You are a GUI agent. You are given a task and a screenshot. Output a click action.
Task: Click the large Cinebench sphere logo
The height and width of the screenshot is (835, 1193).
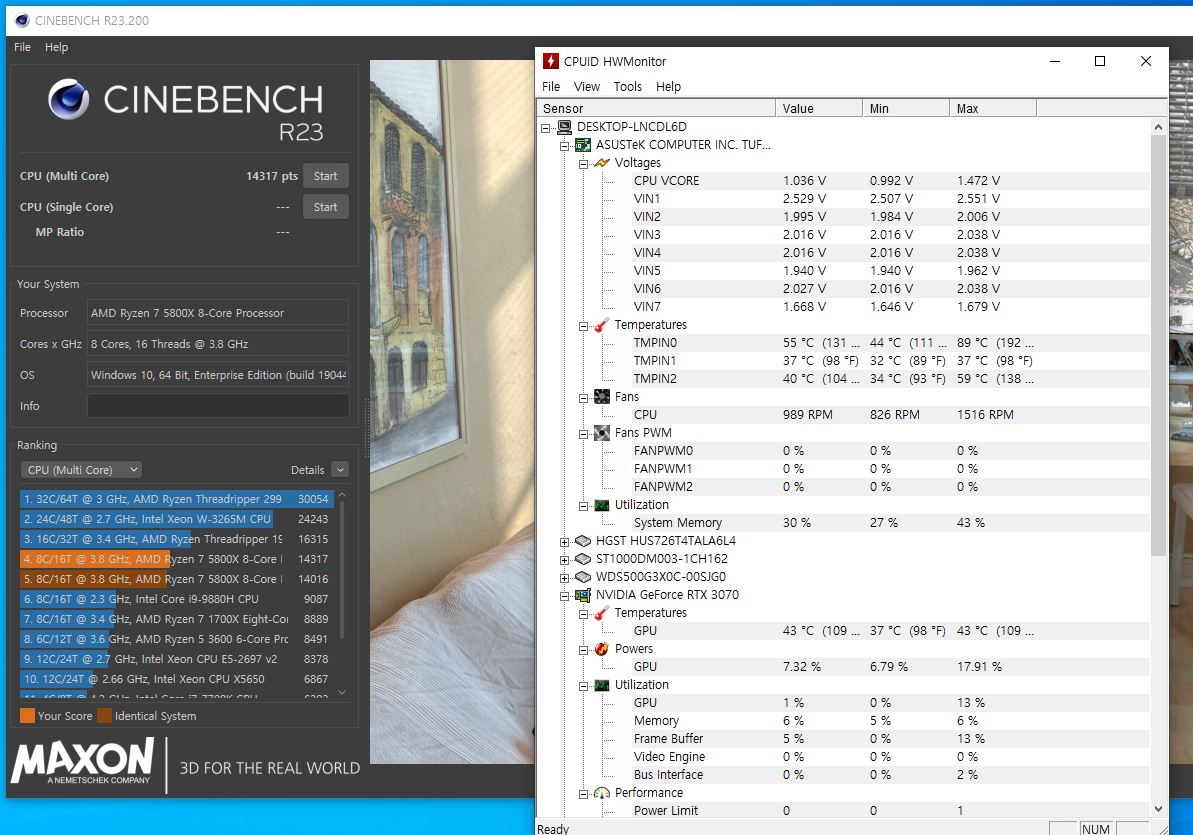pos(68,100)
